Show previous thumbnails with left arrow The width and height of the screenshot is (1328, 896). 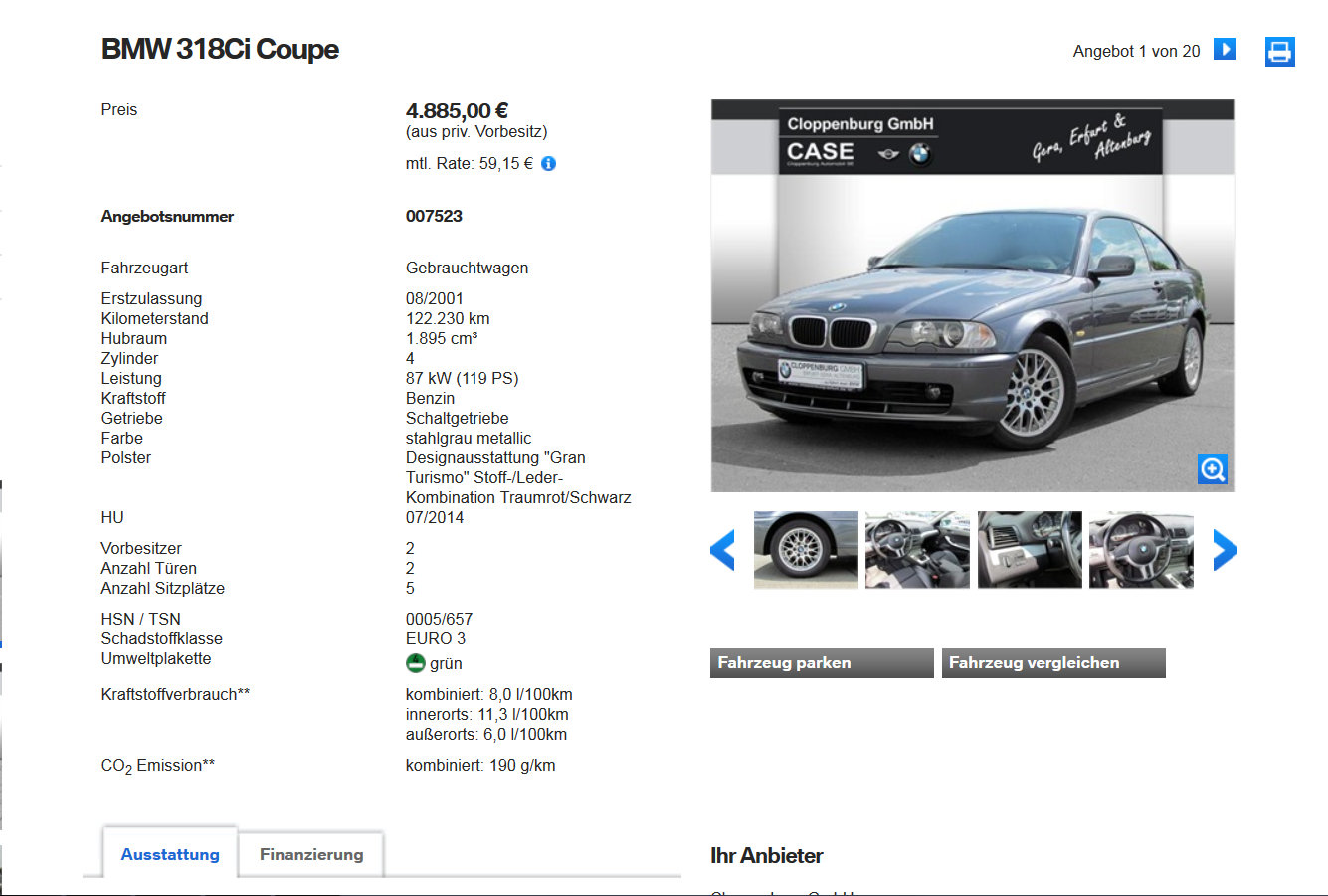pyautogui.click(x=723, y=549)
